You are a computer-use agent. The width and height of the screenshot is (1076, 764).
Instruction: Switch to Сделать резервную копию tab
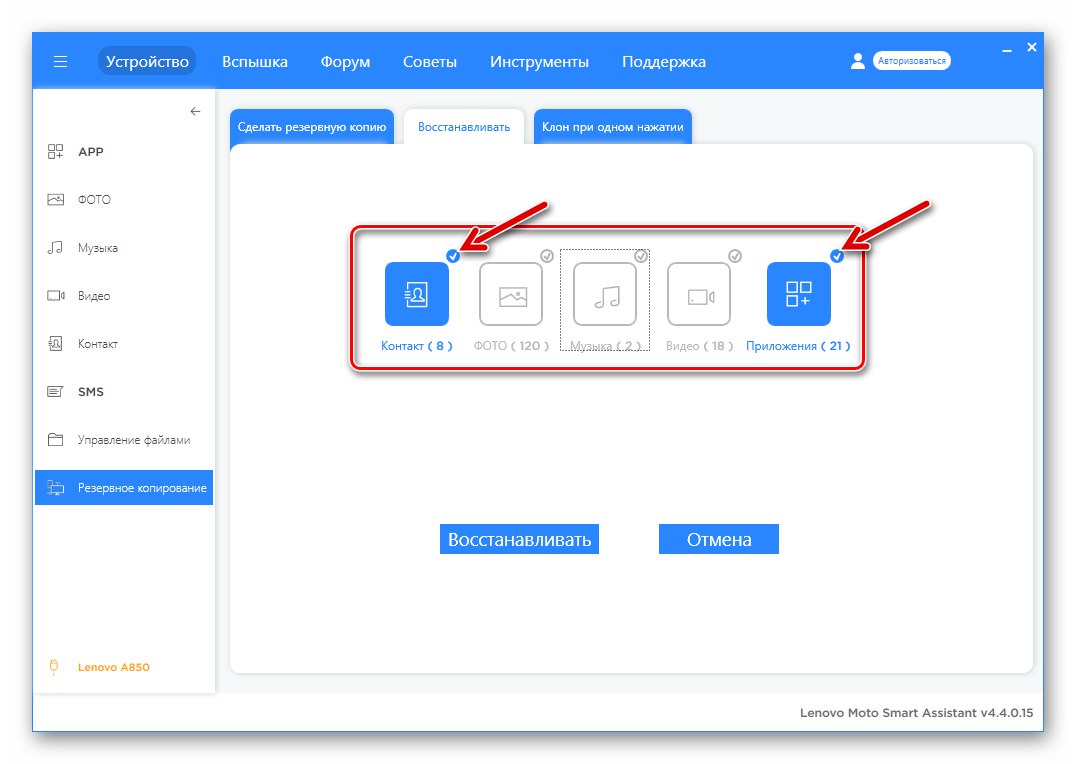coord(312,127)
